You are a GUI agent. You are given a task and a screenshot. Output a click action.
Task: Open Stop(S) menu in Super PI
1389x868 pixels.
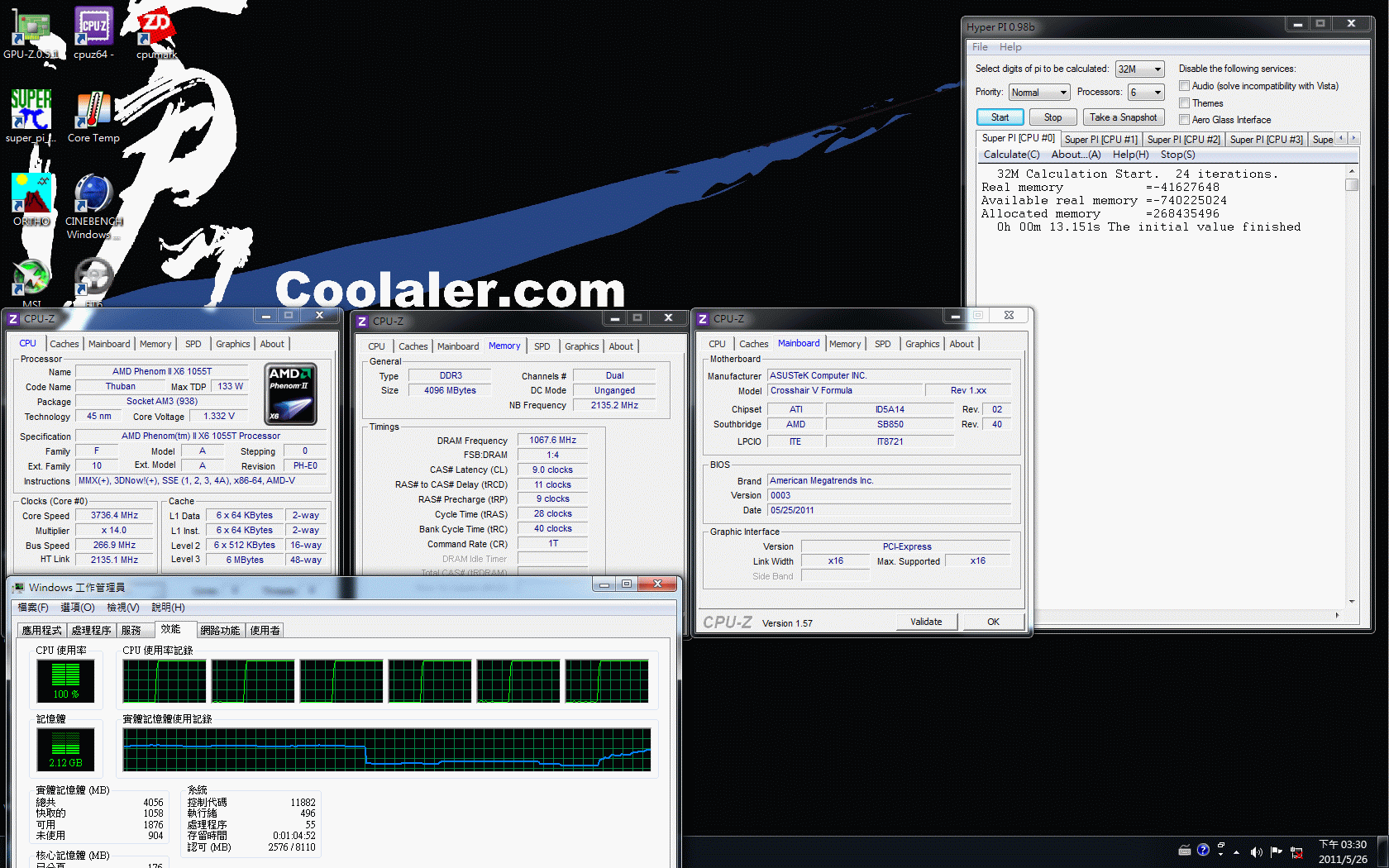[1177, 155]
